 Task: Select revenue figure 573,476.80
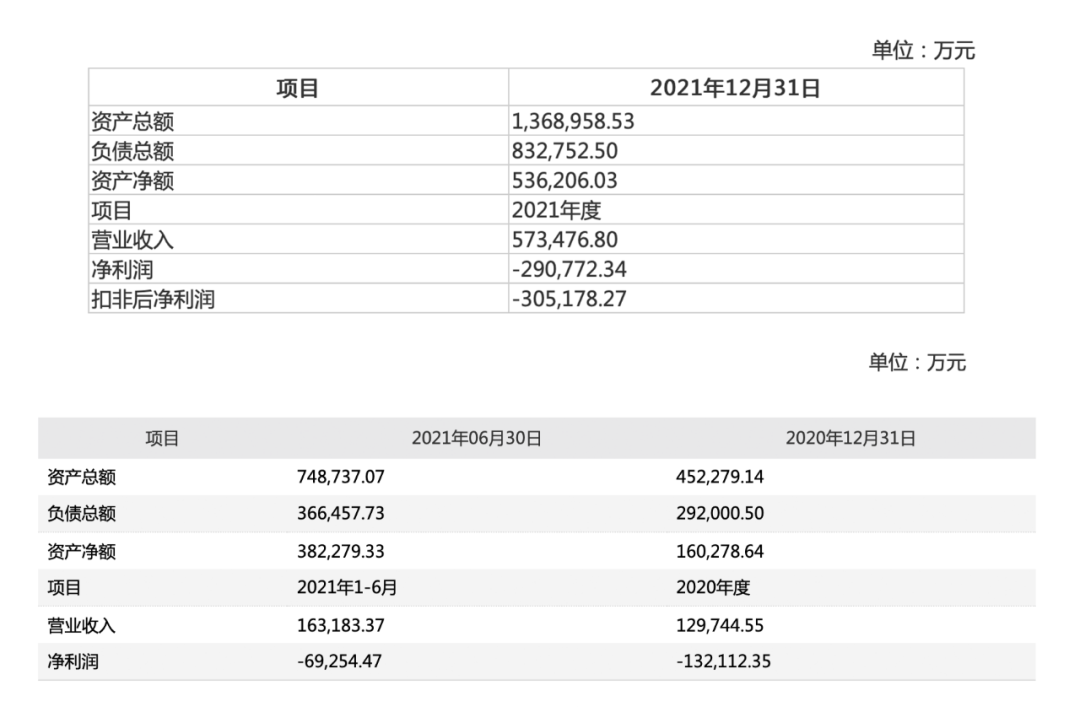pyautogui.click(x=565, y=240)
